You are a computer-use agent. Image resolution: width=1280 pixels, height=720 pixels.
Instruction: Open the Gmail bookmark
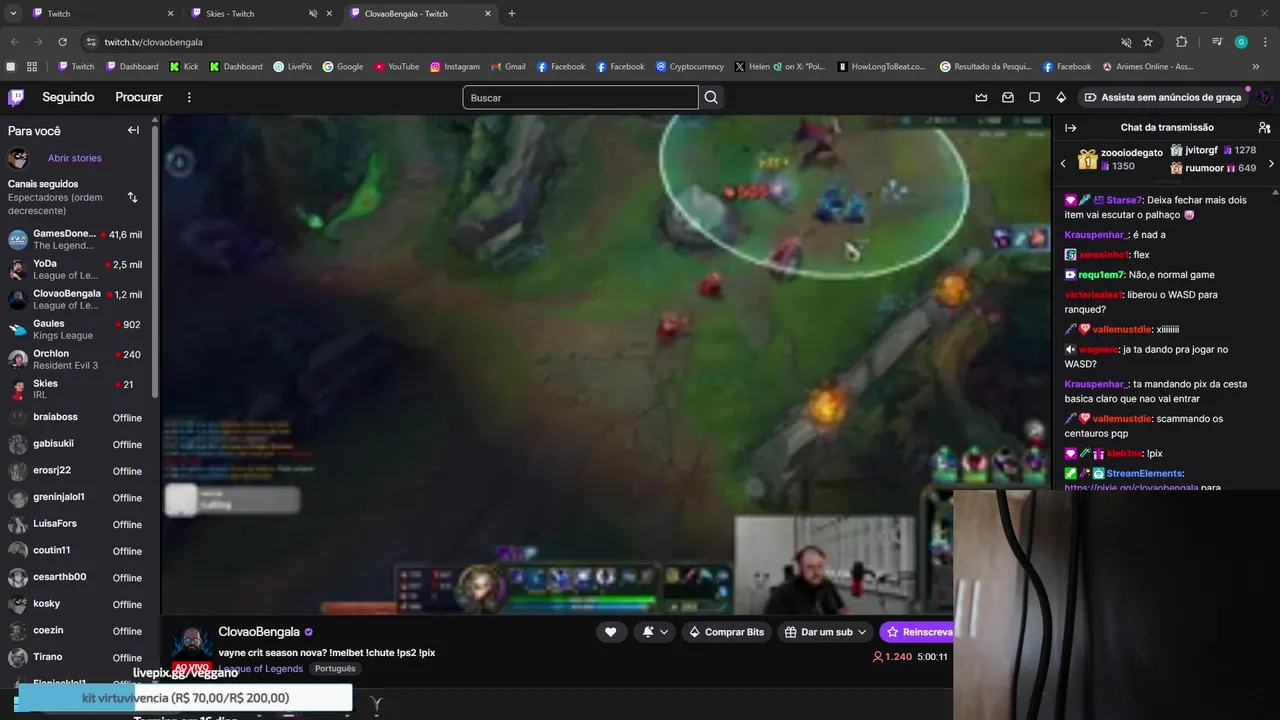508,67
